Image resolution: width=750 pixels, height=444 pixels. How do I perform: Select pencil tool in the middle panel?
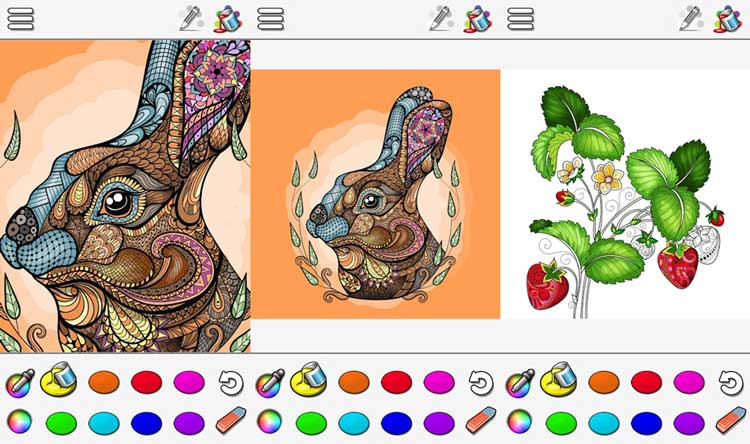(441, 19)
